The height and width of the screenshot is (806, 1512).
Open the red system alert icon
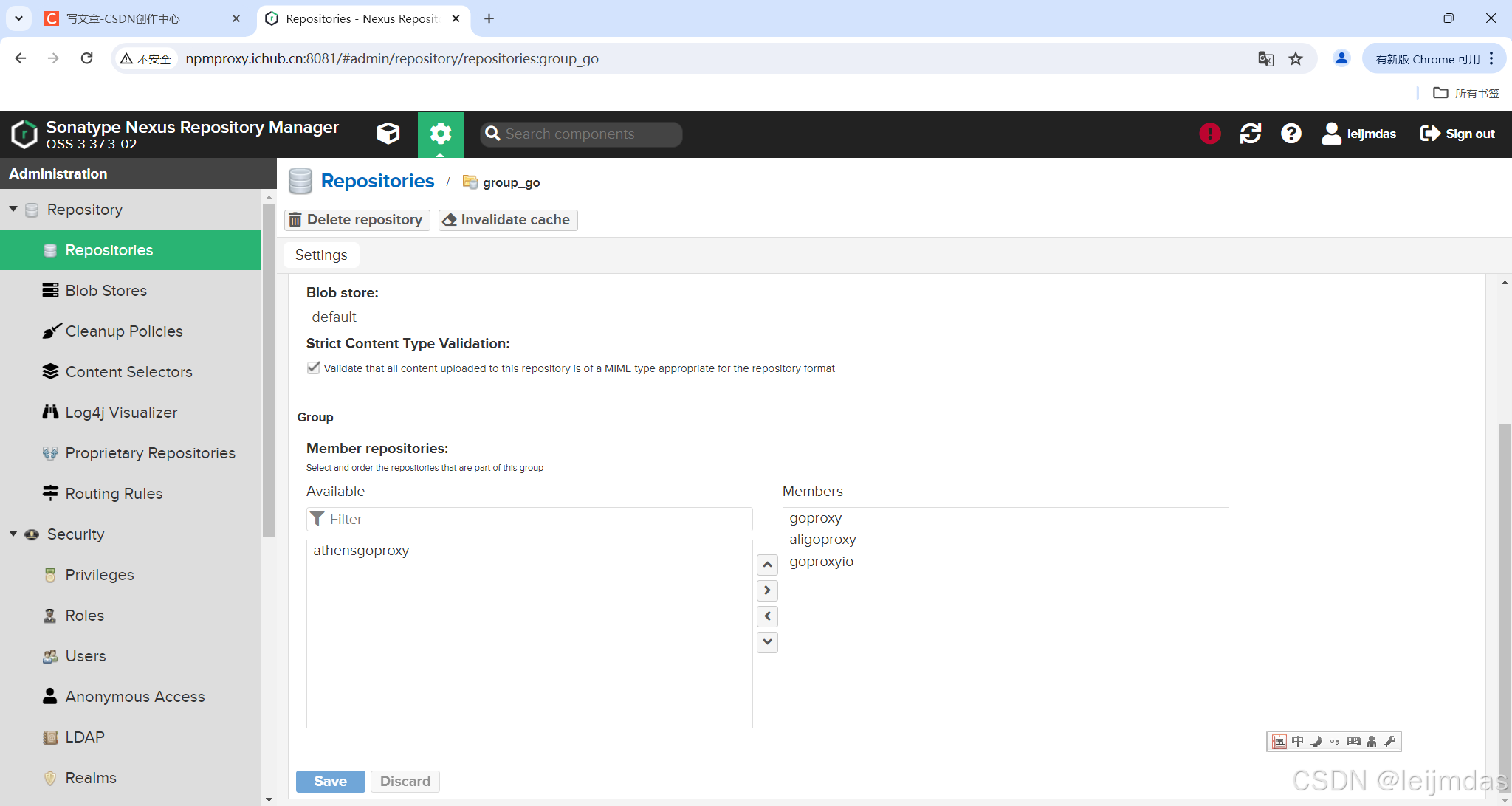pyautogui.click(x=1209, y=134)
